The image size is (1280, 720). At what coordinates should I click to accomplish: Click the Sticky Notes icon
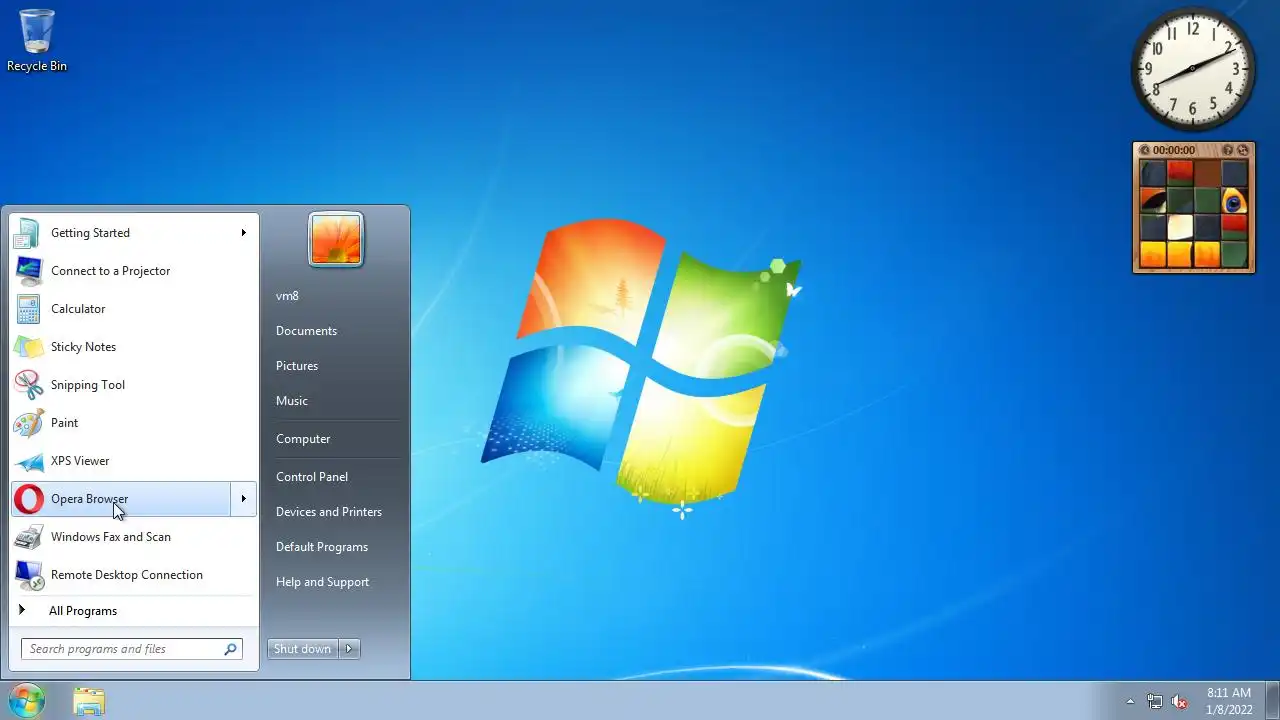28,347
